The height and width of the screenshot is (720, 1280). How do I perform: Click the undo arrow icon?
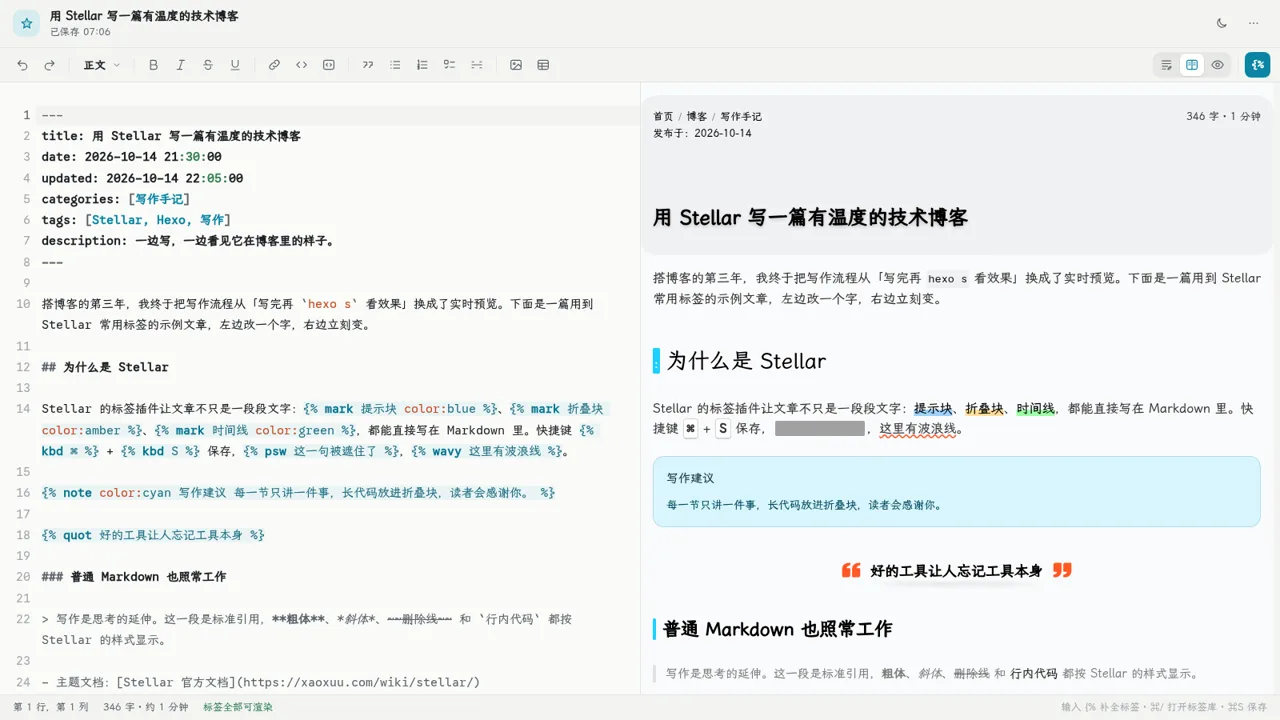pyautogui.click(x=23, y=65)
